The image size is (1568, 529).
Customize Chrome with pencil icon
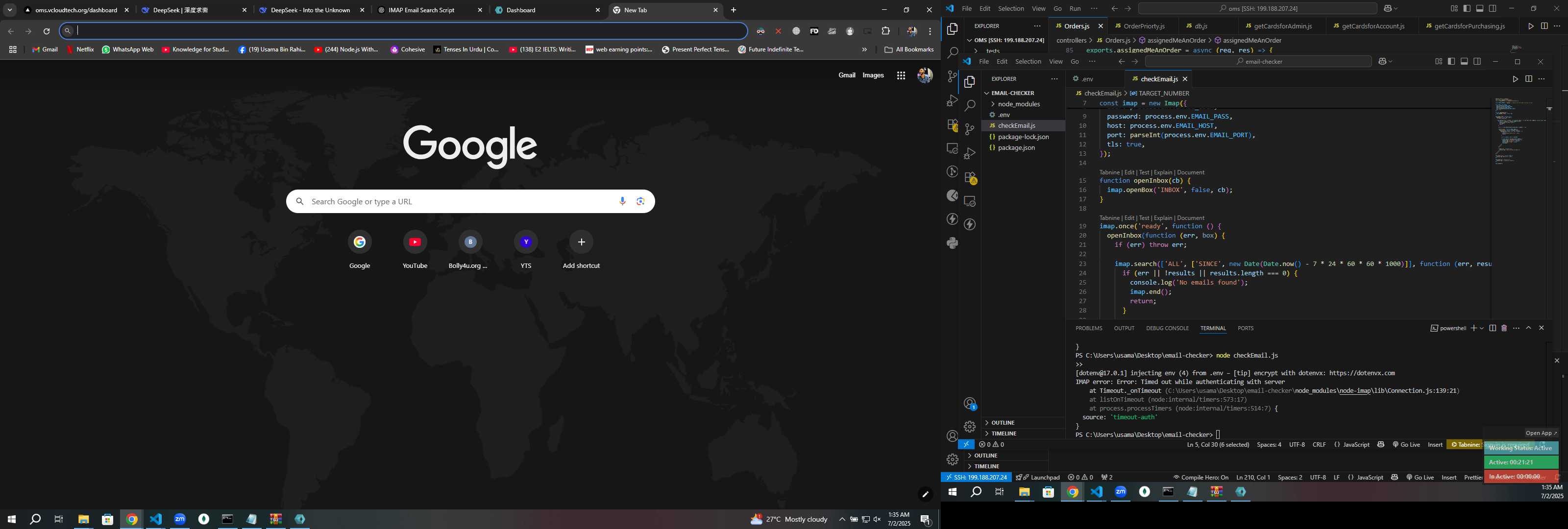tap(925, 494)
